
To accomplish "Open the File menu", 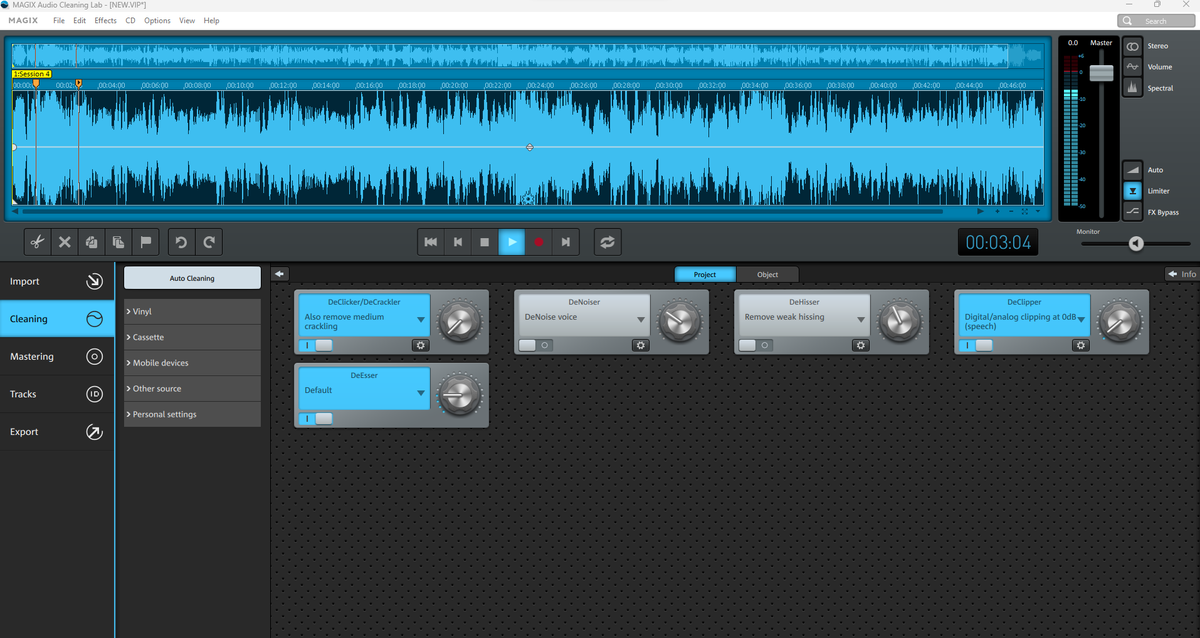I will (x=59, y=20).
